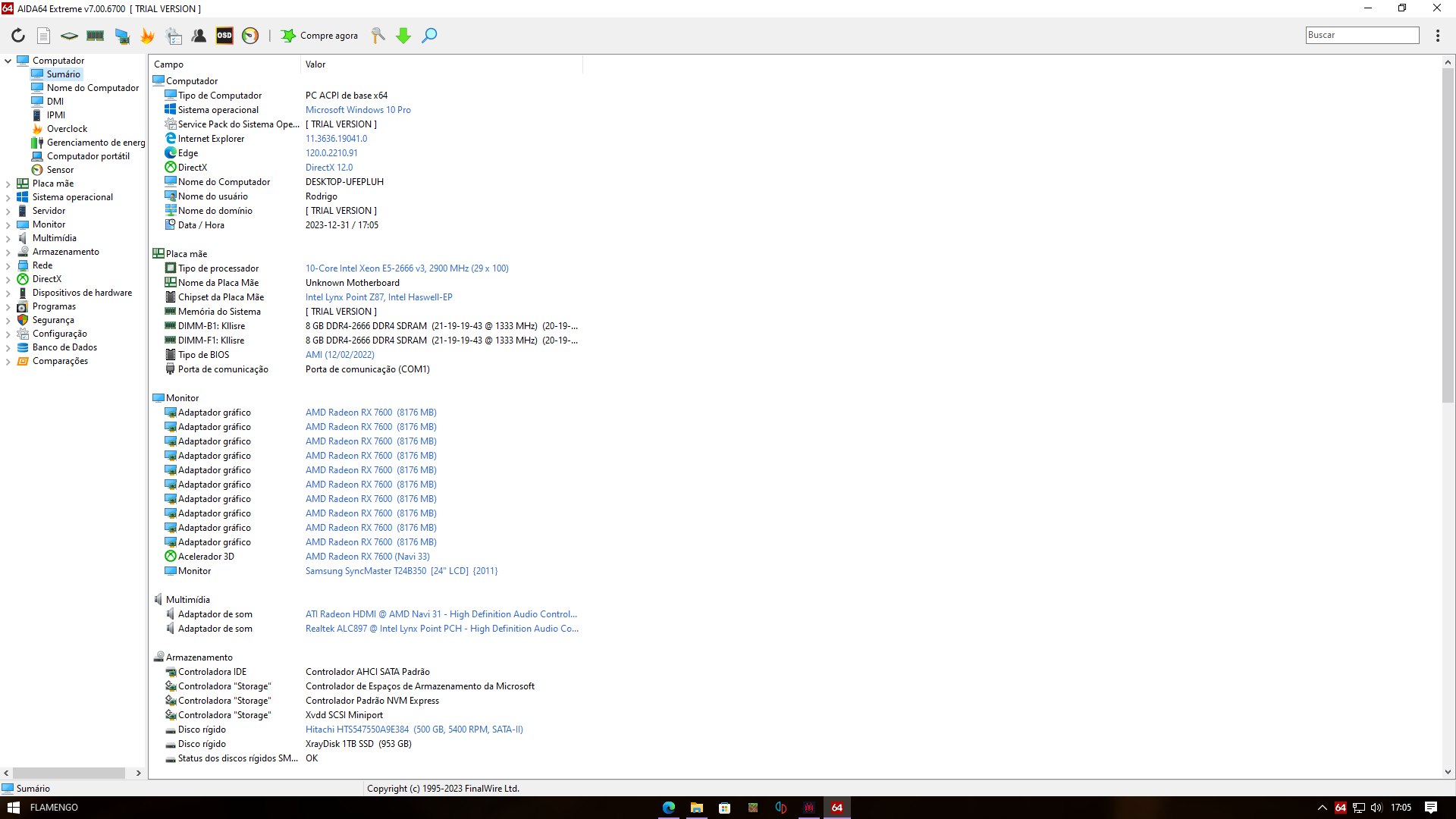The image size is (1456, 819).
Task: Open the preferences gear-checklist icon
Action: click(174, 36)
